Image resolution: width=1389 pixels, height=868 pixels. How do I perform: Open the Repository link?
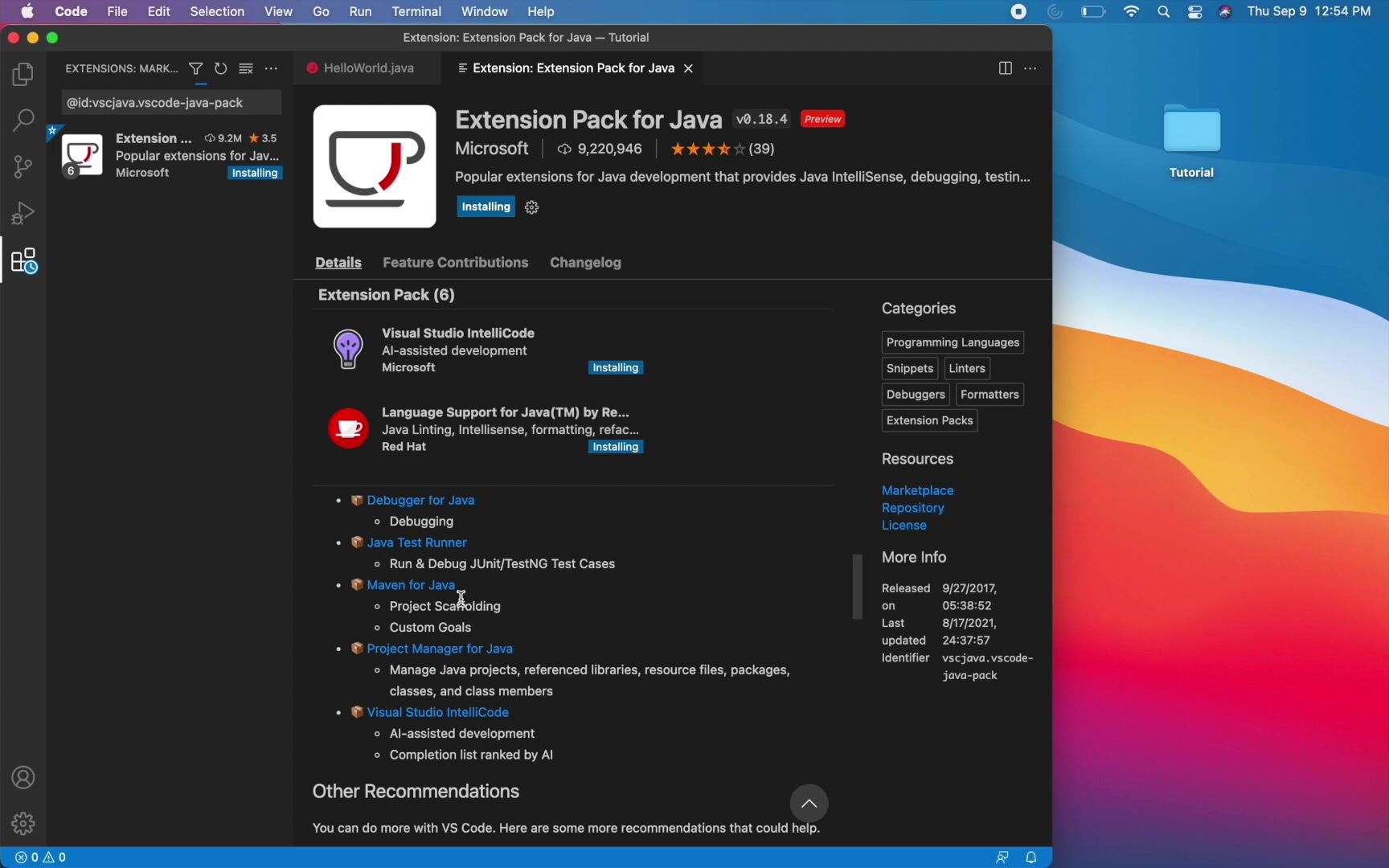click(912, 508)
